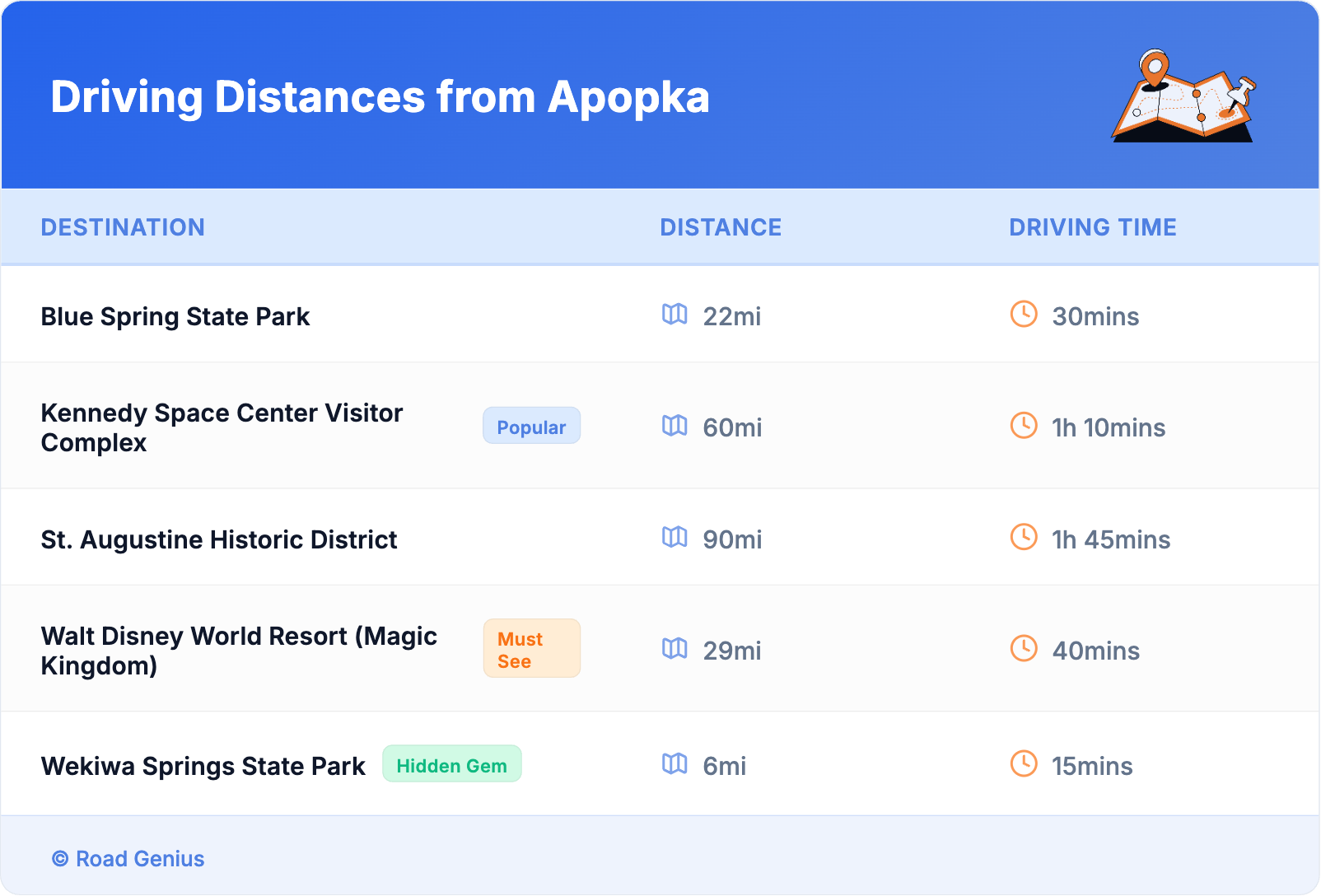Screen dimensions: 1321x896
Task: Click the Distance column header
Action: pos(721,227)
